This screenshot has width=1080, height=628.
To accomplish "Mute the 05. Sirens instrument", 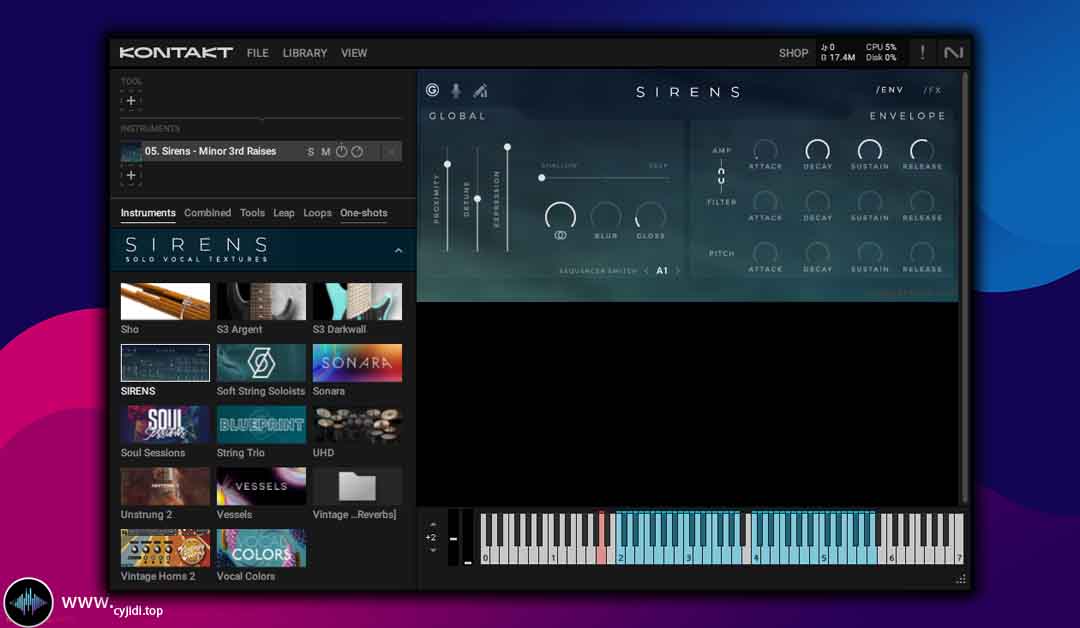I will coord(326,151).
